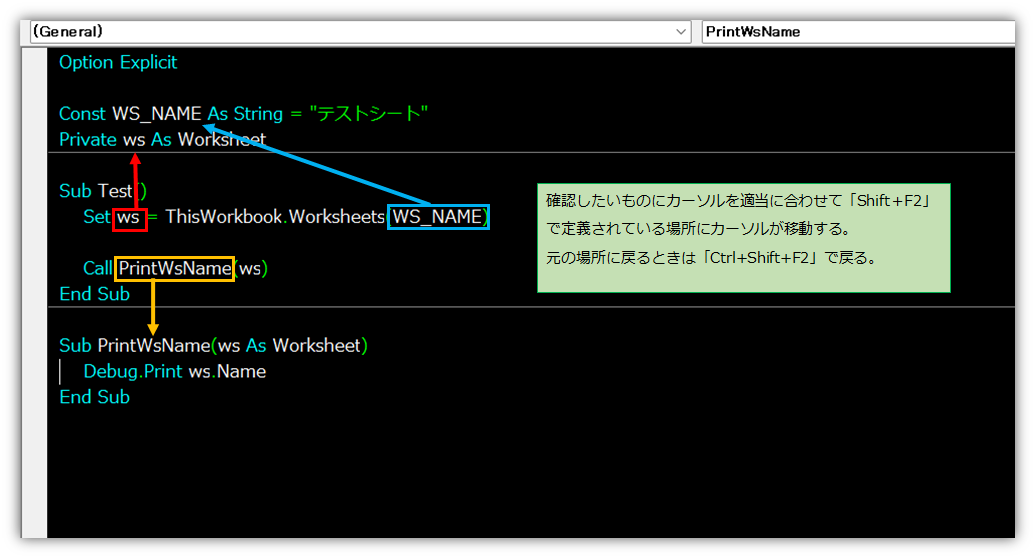Click the last 'End Sub' line
This screenshot has width=1035, height=558.
pos(94,397)
